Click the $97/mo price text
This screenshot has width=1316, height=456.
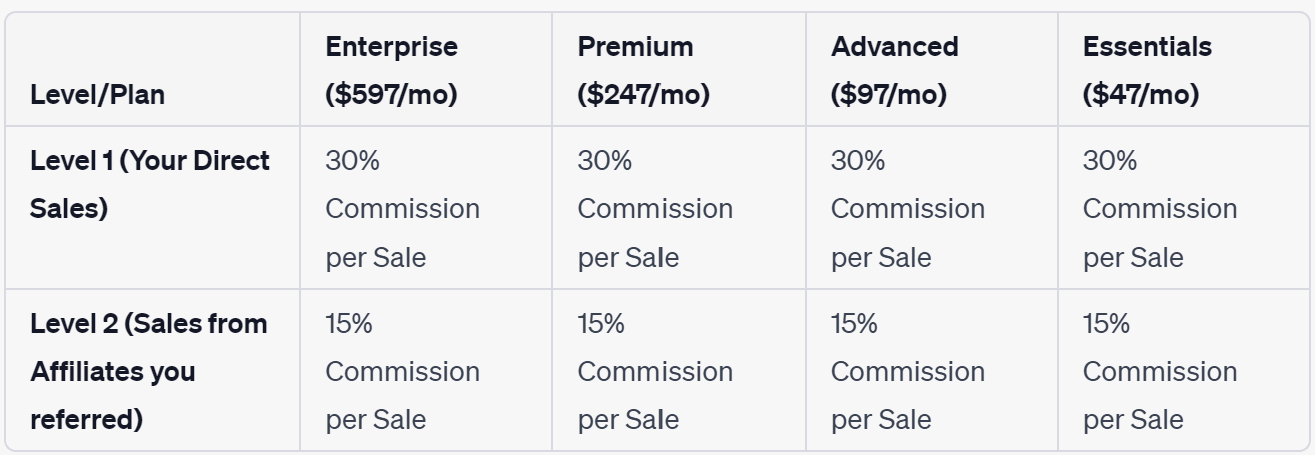889,95
